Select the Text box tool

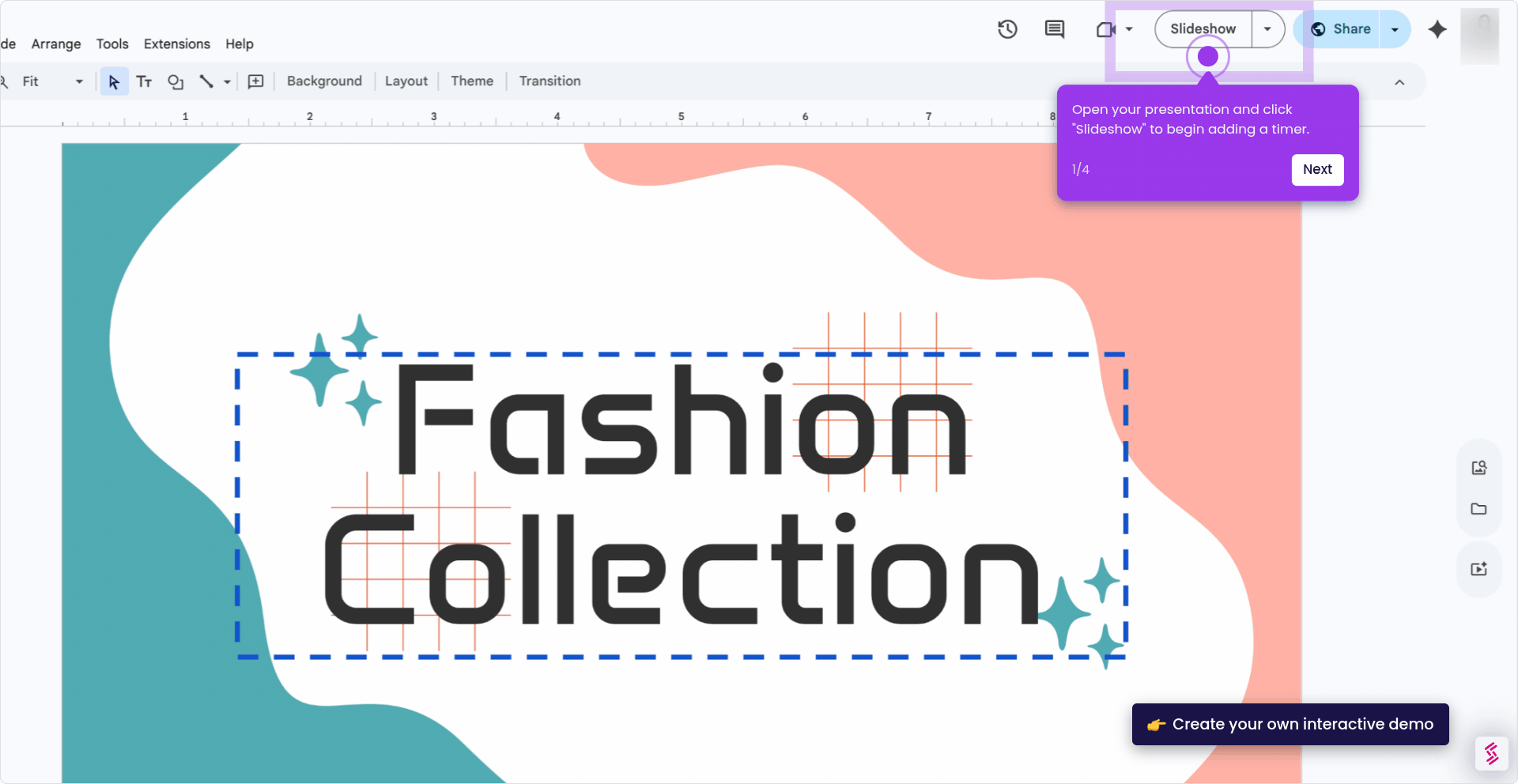point(144,81)
